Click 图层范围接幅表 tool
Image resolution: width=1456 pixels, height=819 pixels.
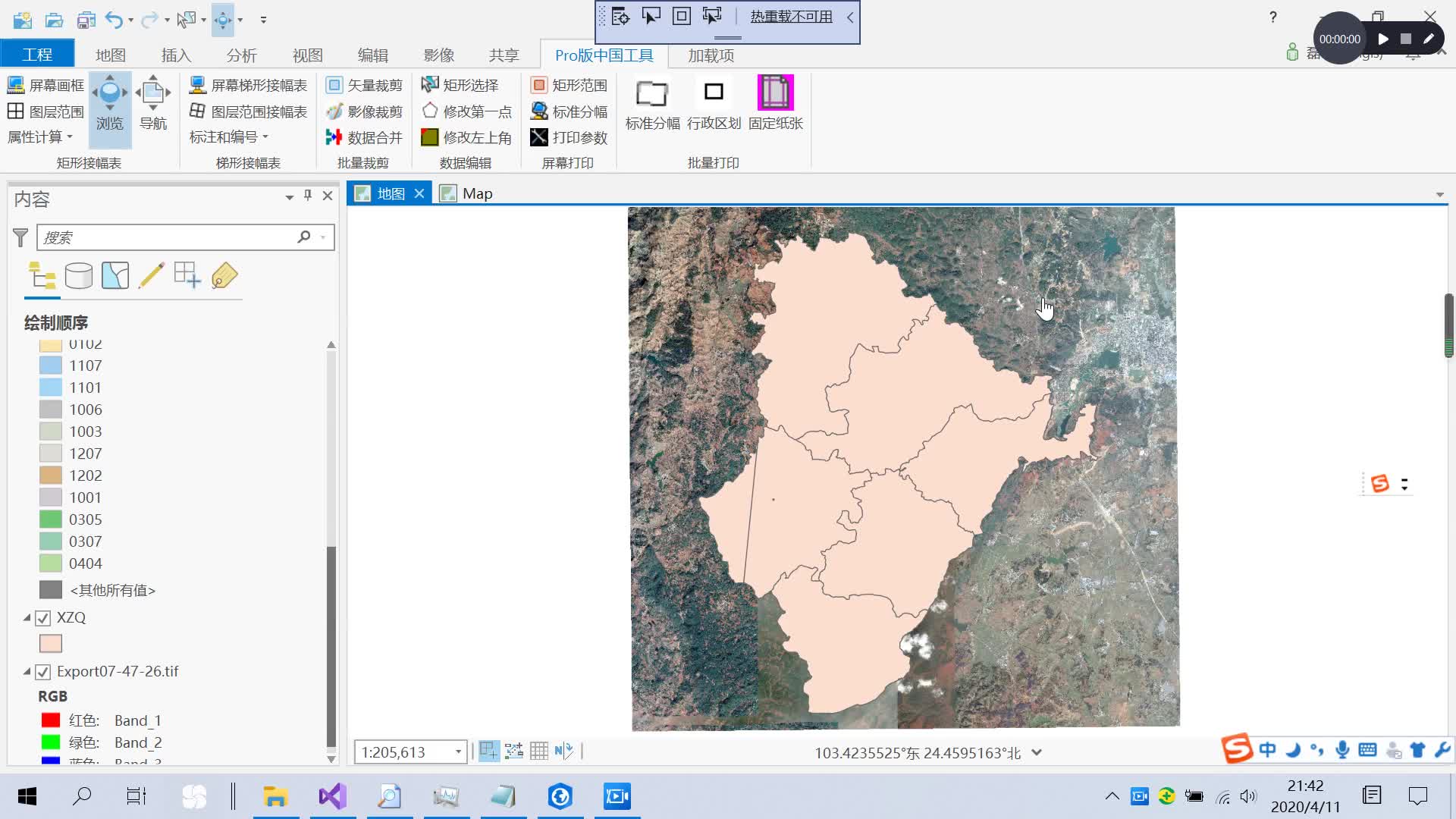(x=248, y=111)
